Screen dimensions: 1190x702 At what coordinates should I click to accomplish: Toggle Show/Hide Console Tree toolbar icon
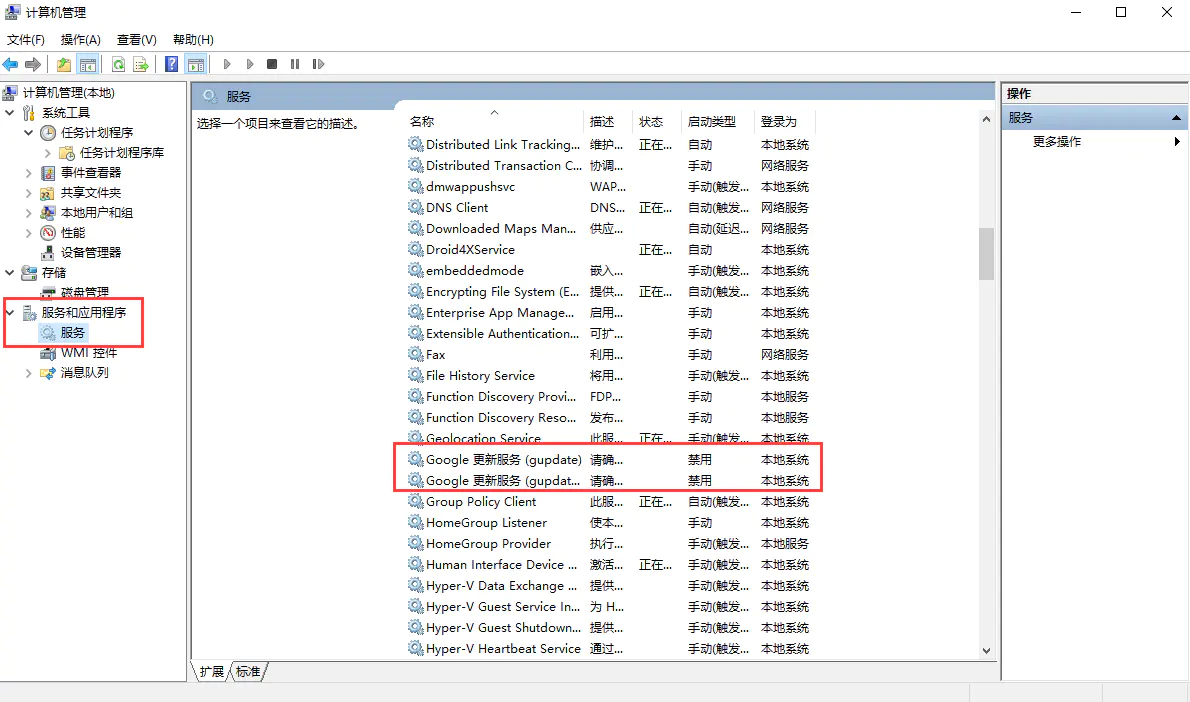tap(88, 65)
